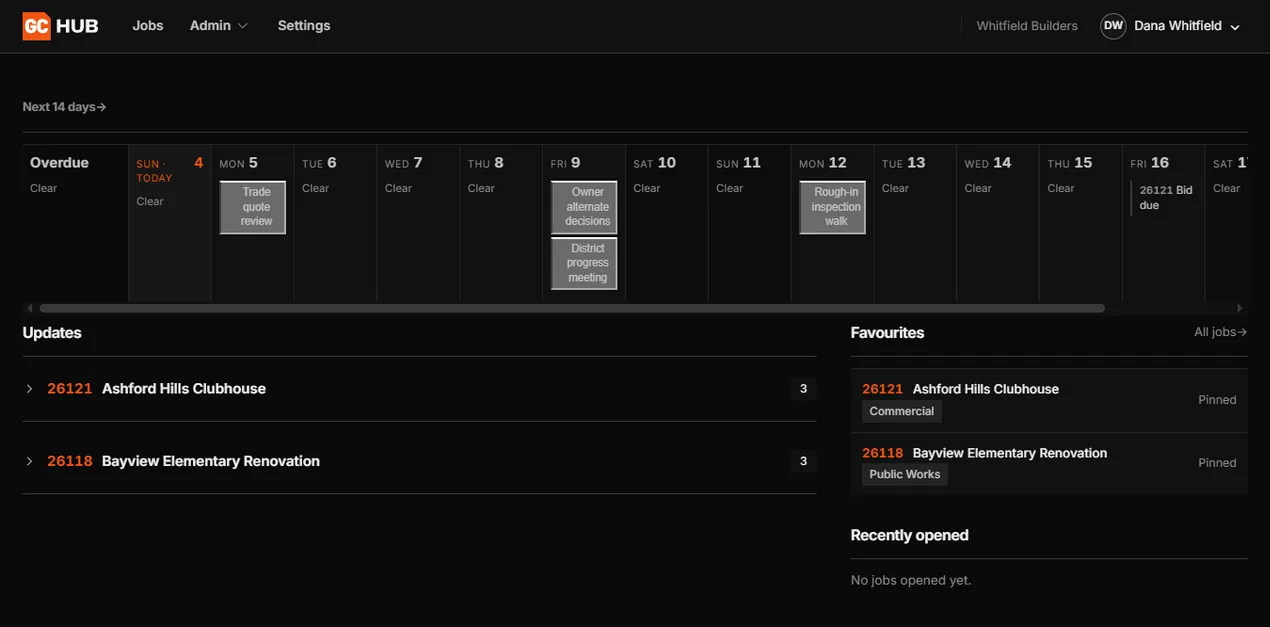View All jobs from Favourites
Screen dimensions: 1270x627
point(1220,332)
